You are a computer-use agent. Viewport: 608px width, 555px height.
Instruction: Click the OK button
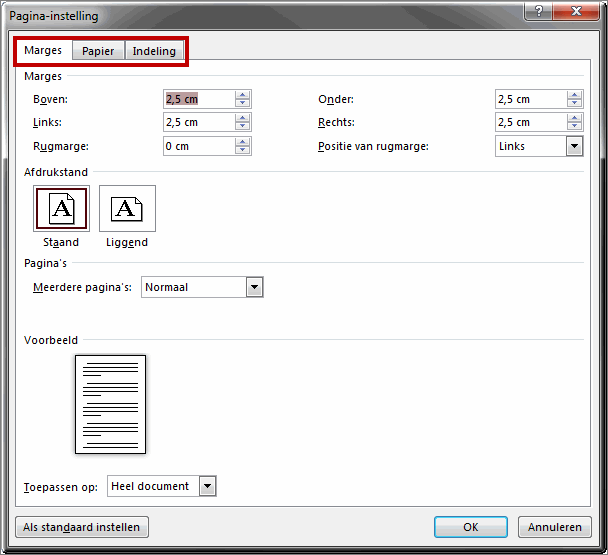point(470,527)
